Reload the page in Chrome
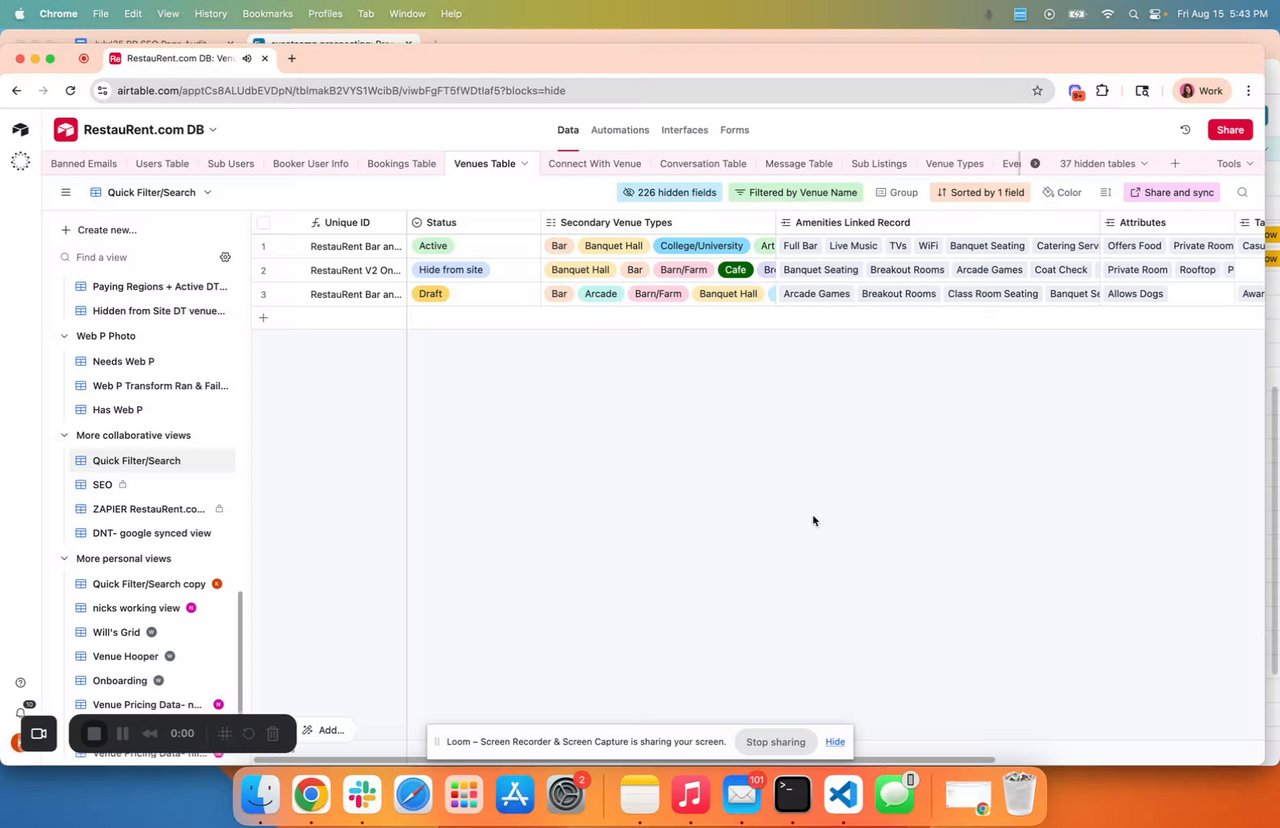Screen dimensions: 1280x828 coord(70,90)
